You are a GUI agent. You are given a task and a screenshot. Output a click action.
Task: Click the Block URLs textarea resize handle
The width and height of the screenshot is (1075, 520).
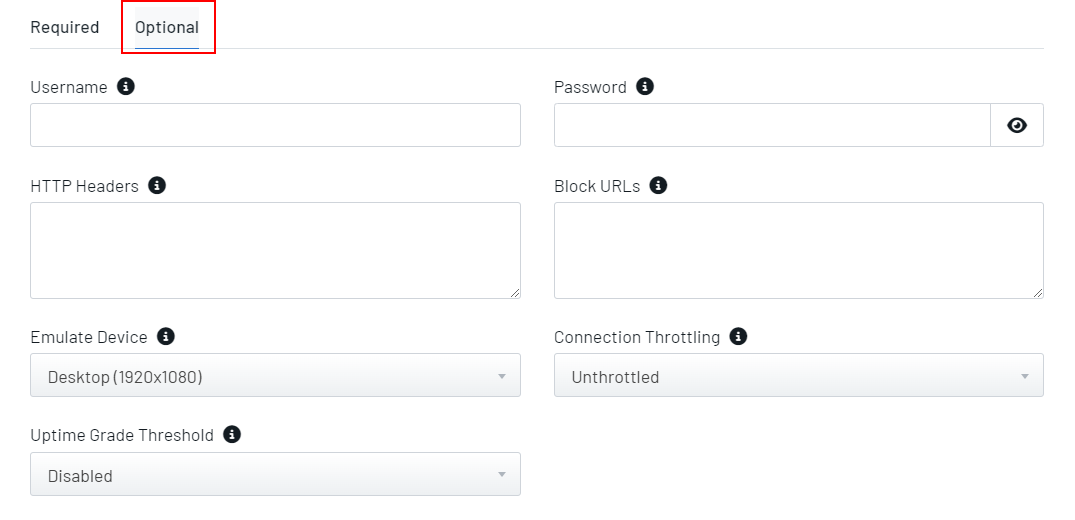pos(1038,293)
